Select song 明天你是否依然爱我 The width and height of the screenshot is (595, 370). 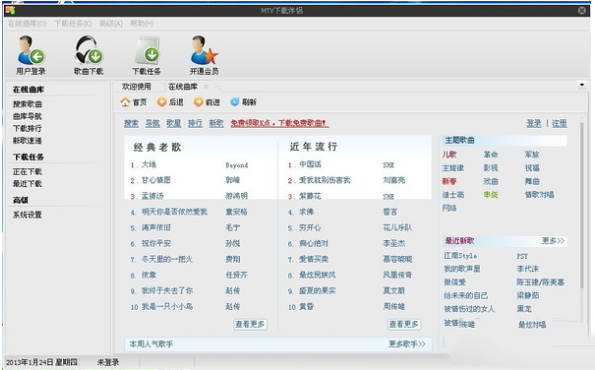pos(175,211)
